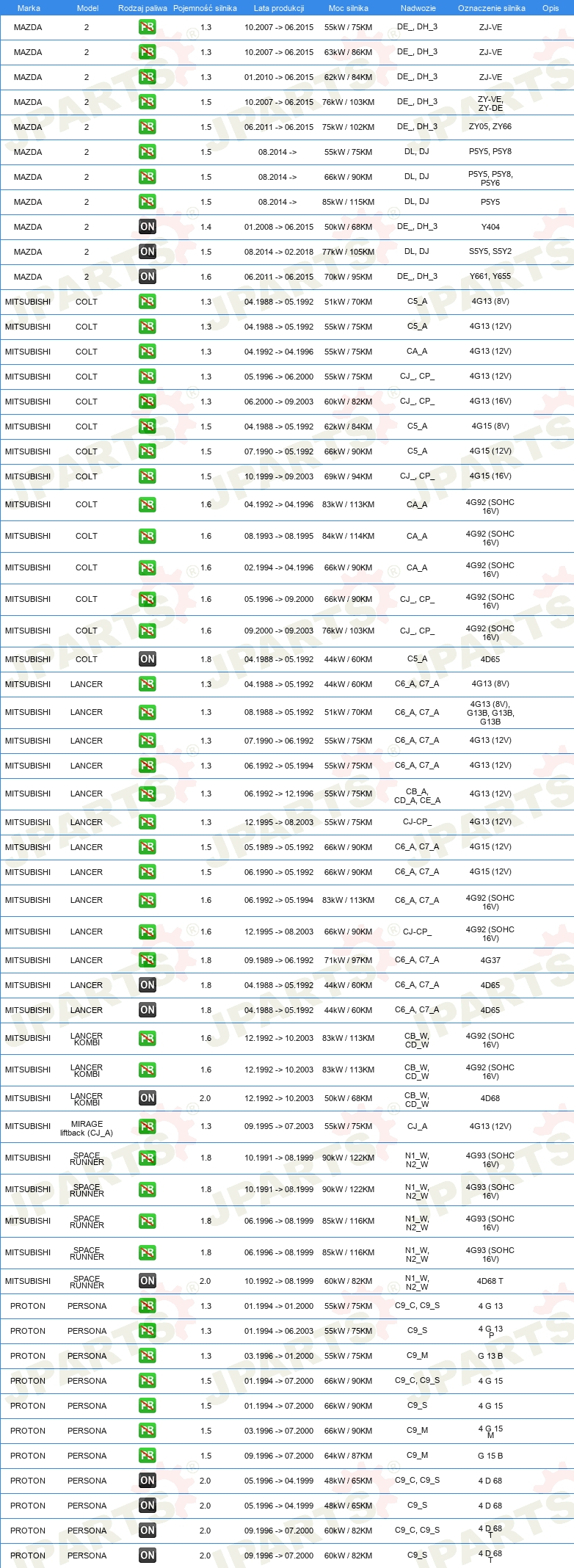Select petrol pump icon for Mazda ZY-VE, ZY-DE engine
Image resolution: width=574 pixels, height=1568 pixels.
148,102
